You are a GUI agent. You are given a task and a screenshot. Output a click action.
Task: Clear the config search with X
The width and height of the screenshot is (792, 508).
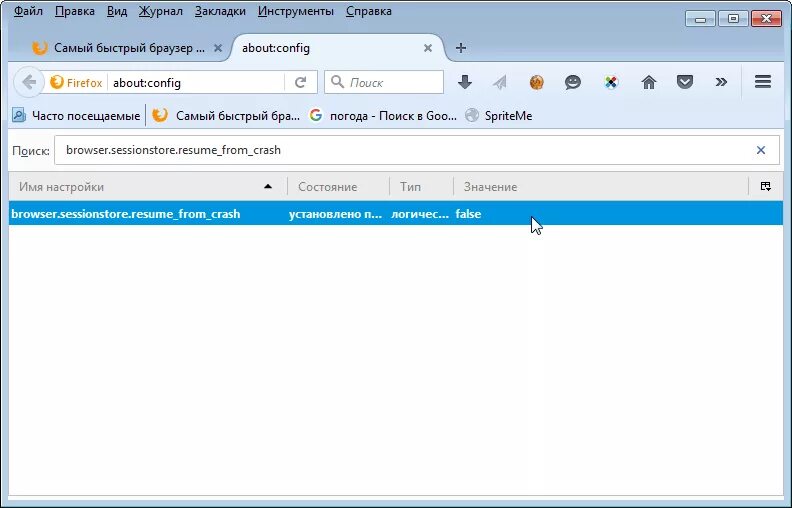(761, 150)
